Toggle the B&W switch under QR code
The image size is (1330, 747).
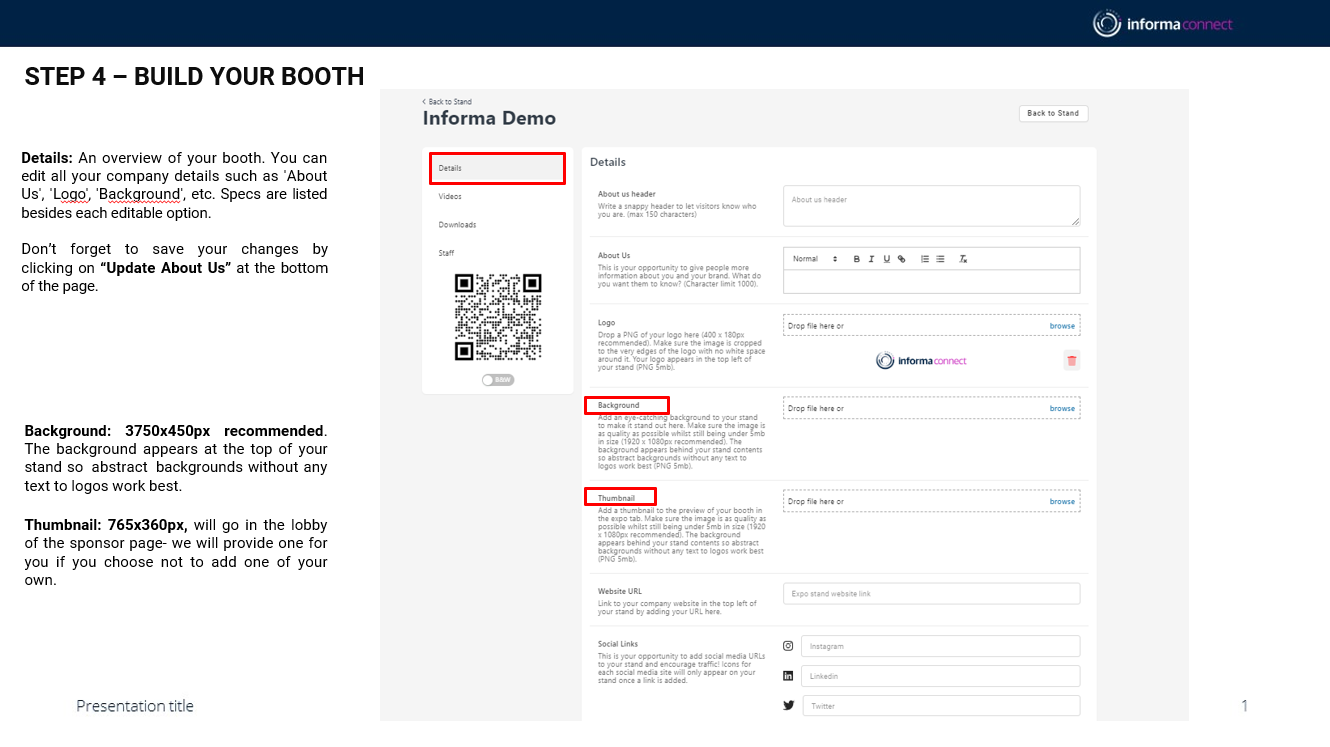pyautogui.click(x=497, y=380)
